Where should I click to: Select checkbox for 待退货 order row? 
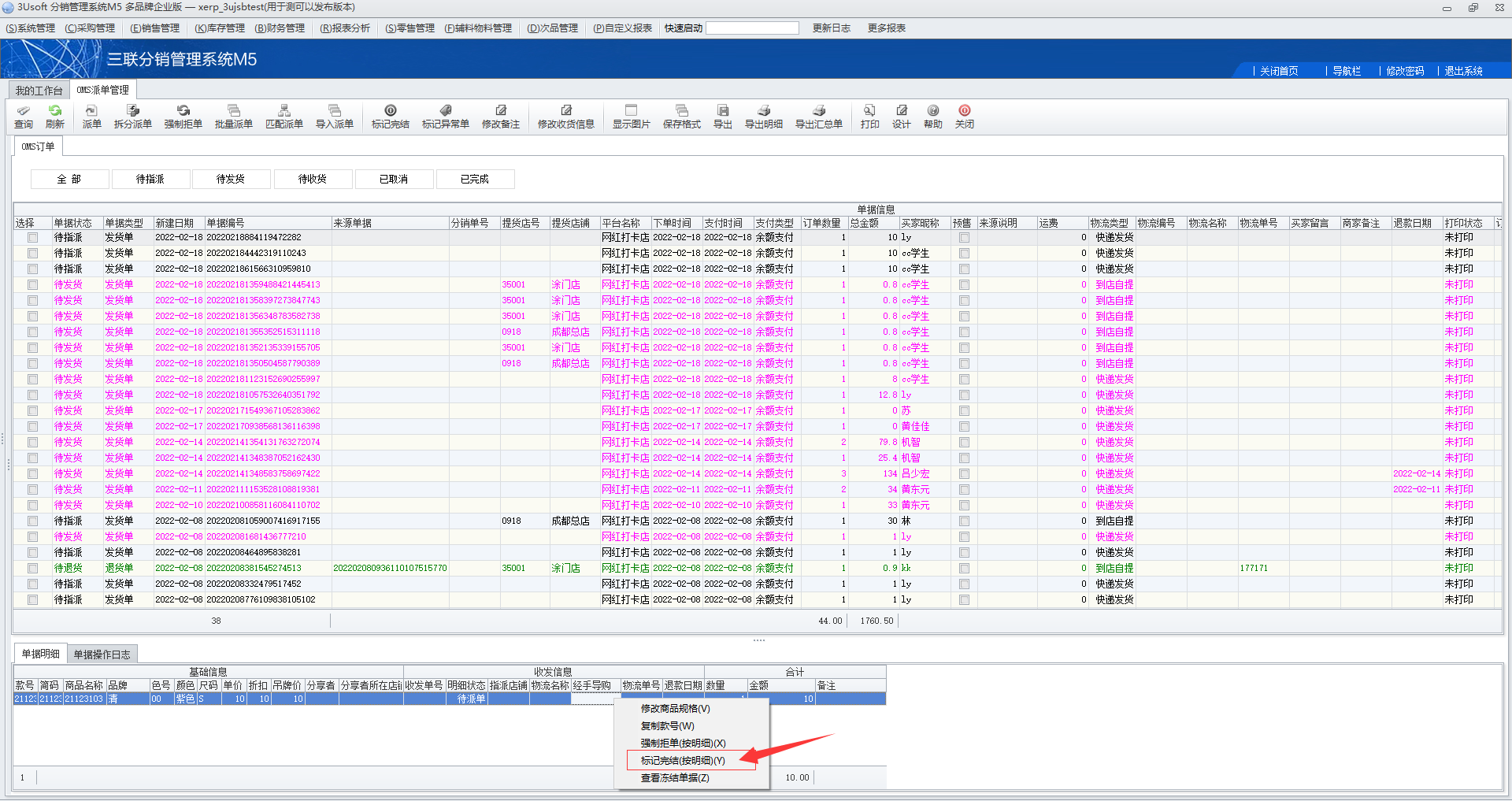pyautogui.click(x=32, y=568)
